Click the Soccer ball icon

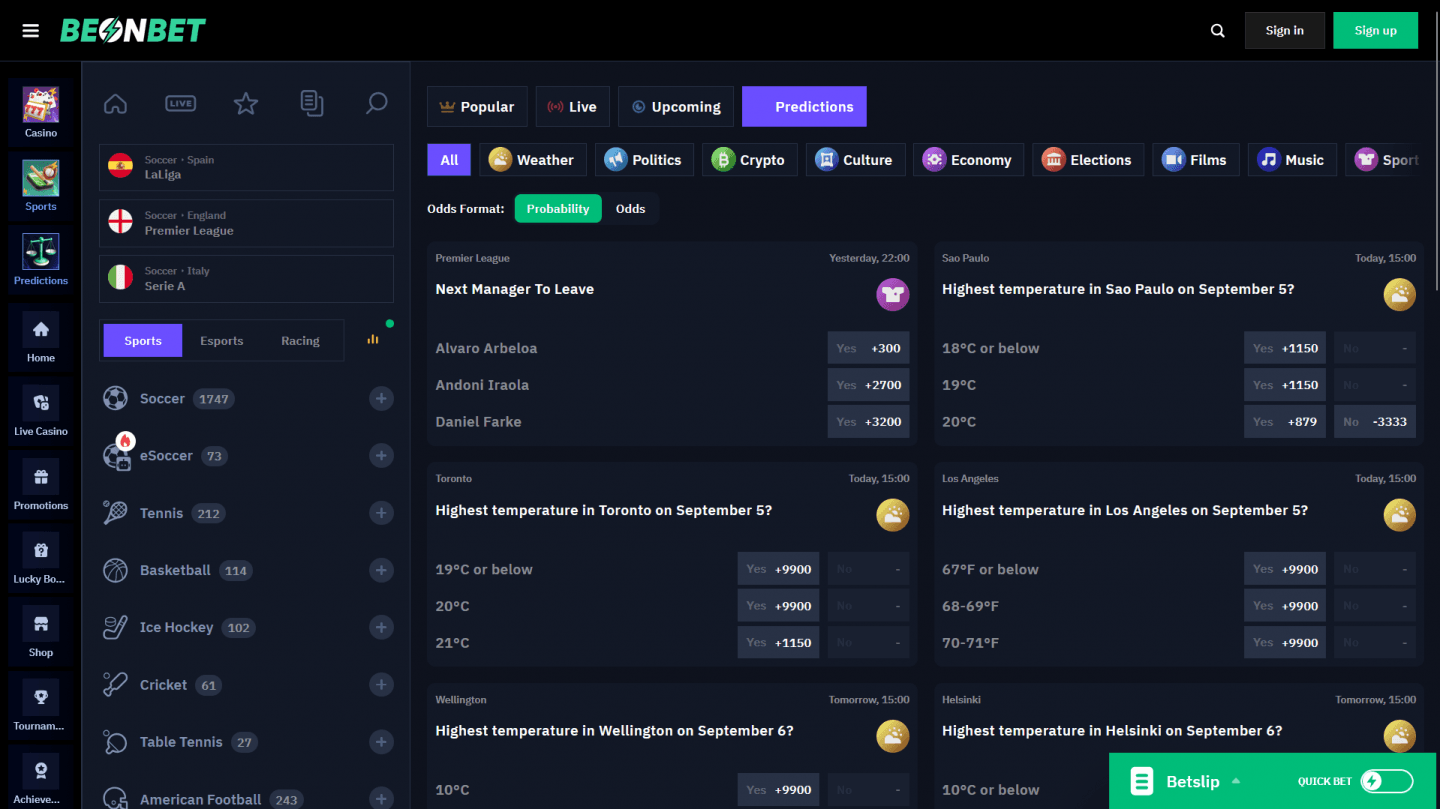(x=115, y=398)
